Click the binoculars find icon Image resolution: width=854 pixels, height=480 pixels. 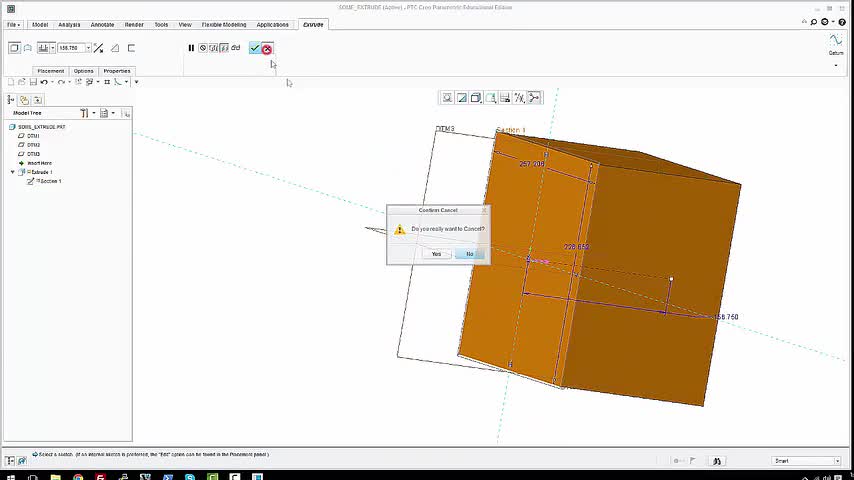point(717,461)
